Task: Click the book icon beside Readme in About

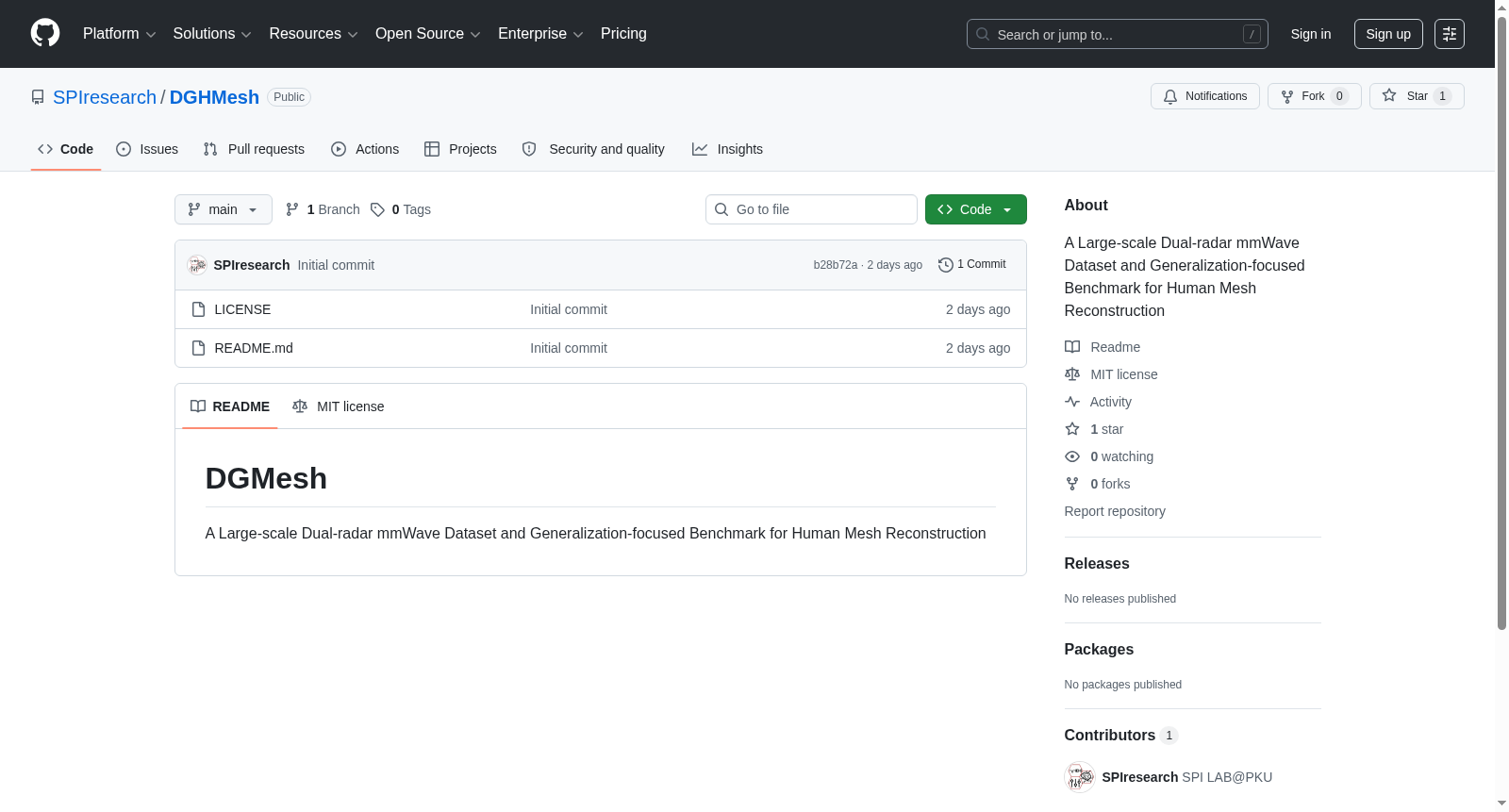Action: tap(1072, 347)
